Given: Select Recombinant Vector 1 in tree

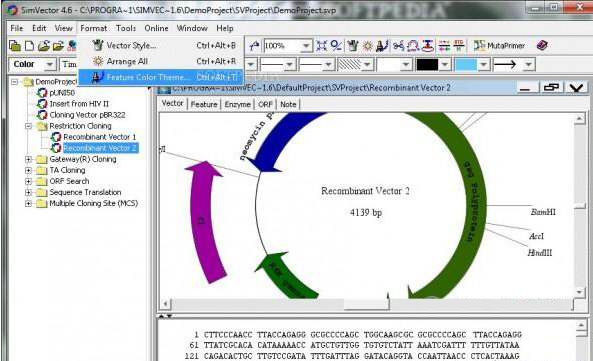Looking at the screenshot, I should tap(100, 137).
